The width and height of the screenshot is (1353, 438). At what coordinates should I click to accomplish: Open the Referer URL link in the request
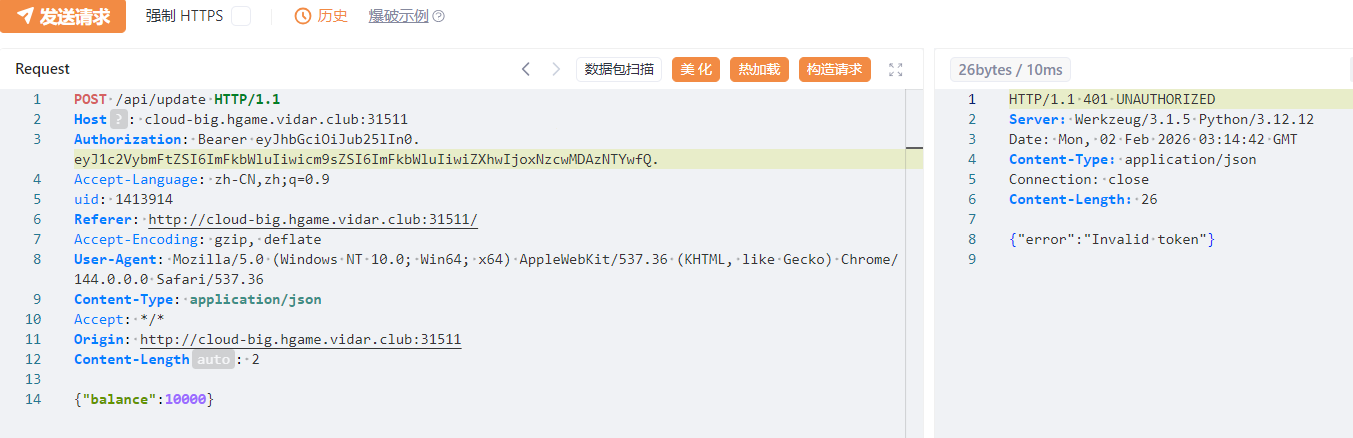(313, 219)
